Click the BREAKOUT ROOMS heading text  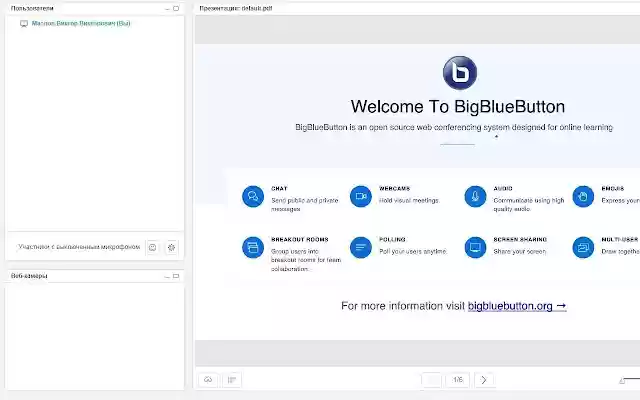tap(300, 240)
